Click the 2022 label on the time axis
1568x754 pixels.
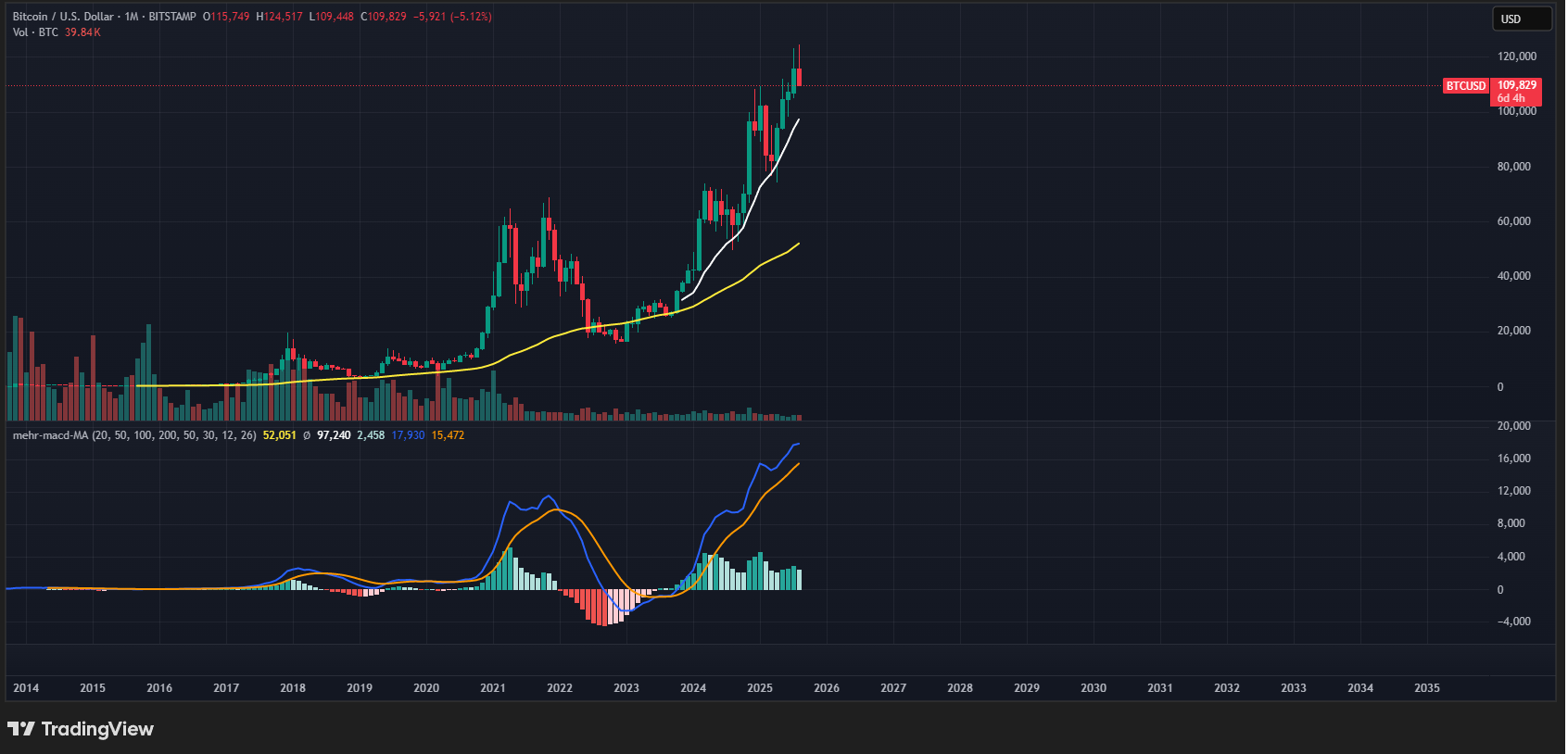point(560,688)
